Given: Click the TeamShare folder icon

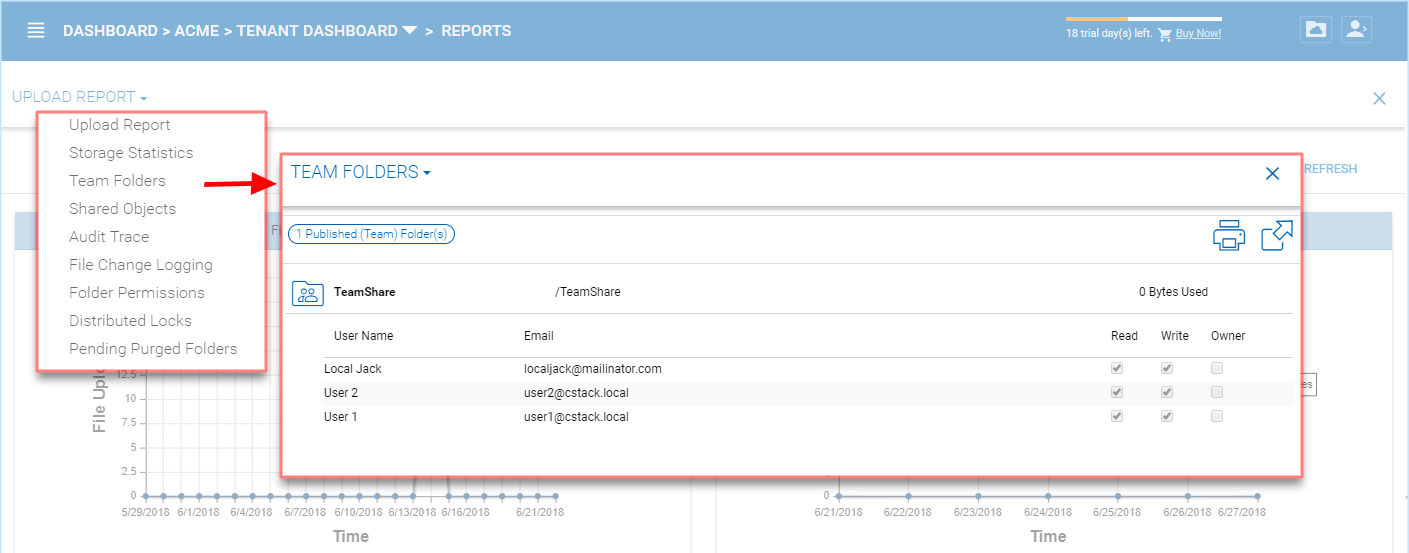Looking at the screenshot, I should [308, 293].
